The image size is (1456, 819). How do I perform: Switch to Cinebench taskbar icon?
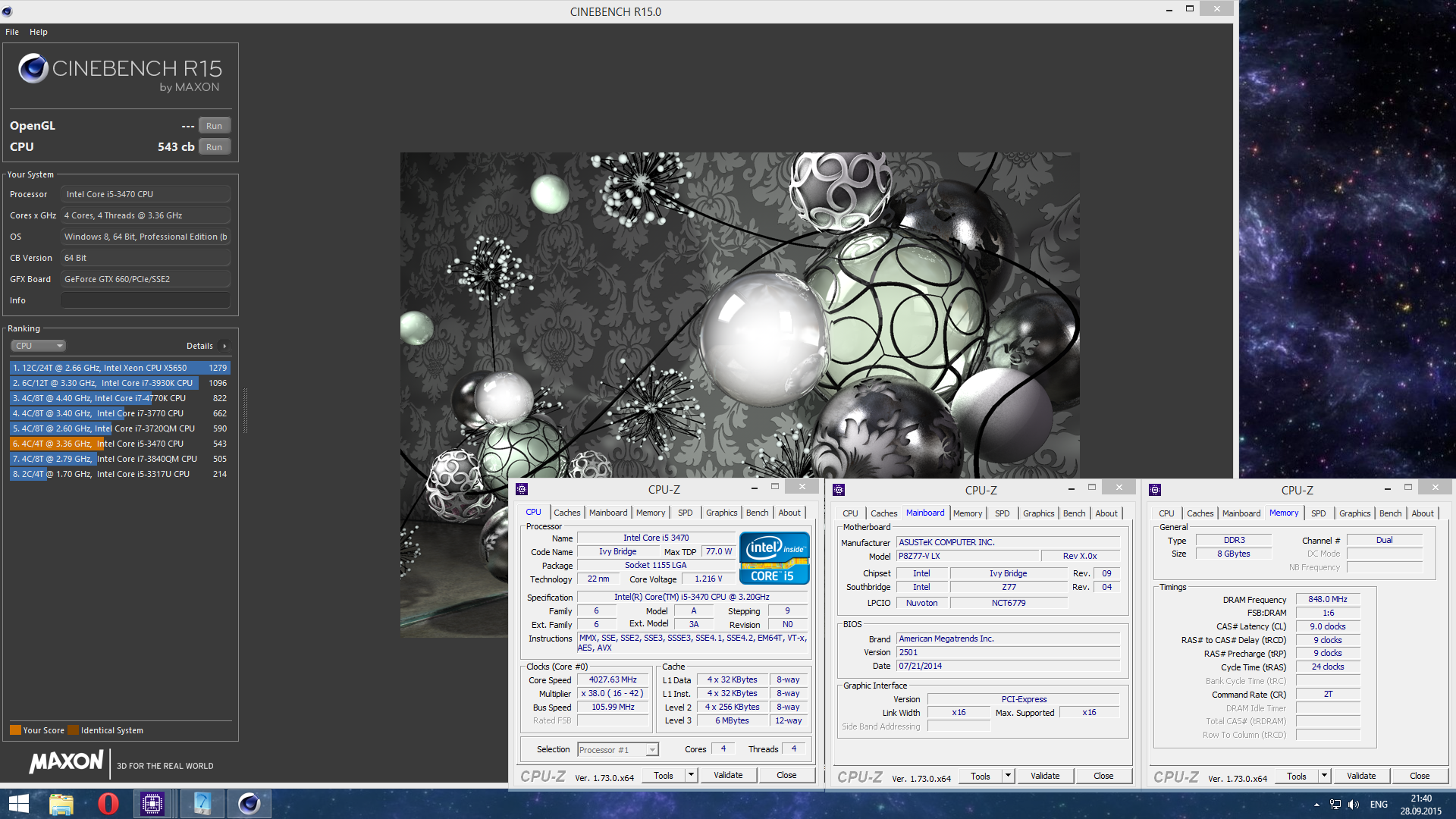249,804
